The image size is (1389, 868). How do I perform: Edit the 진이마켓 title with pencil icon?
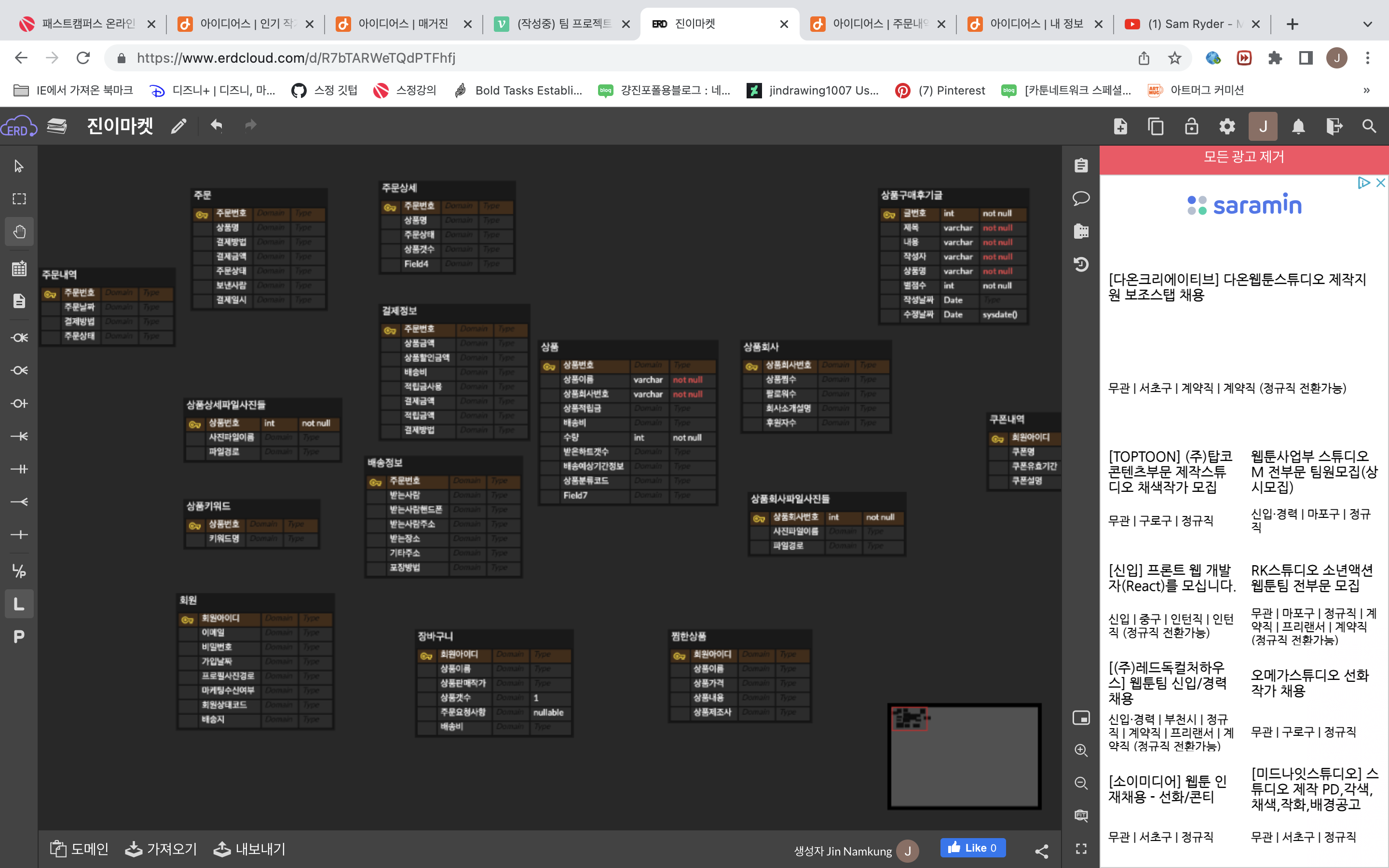178,126
